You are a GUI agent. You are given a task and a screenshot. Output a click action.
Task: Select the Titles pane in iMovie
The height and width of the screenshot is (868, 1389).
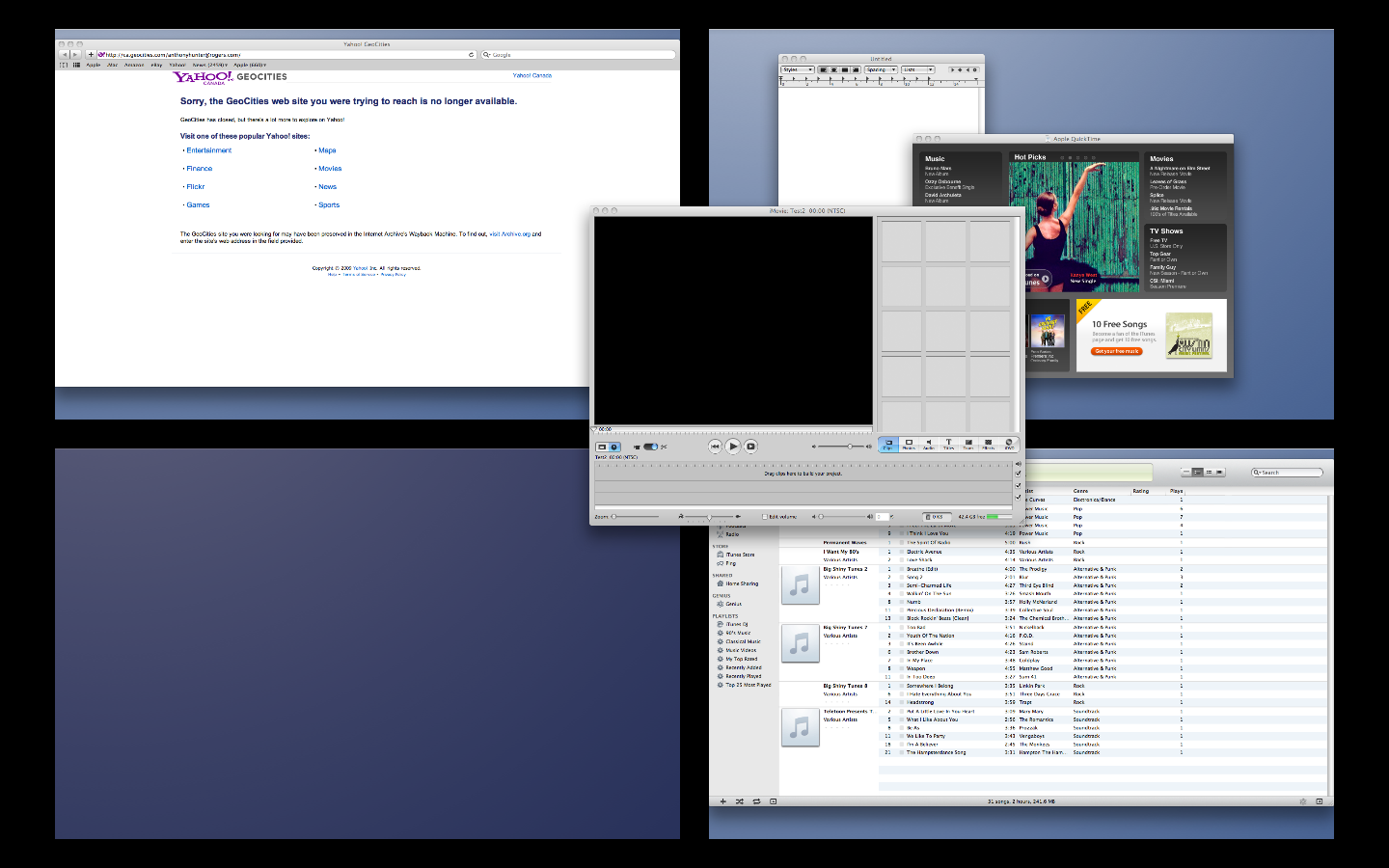point(949,445)
